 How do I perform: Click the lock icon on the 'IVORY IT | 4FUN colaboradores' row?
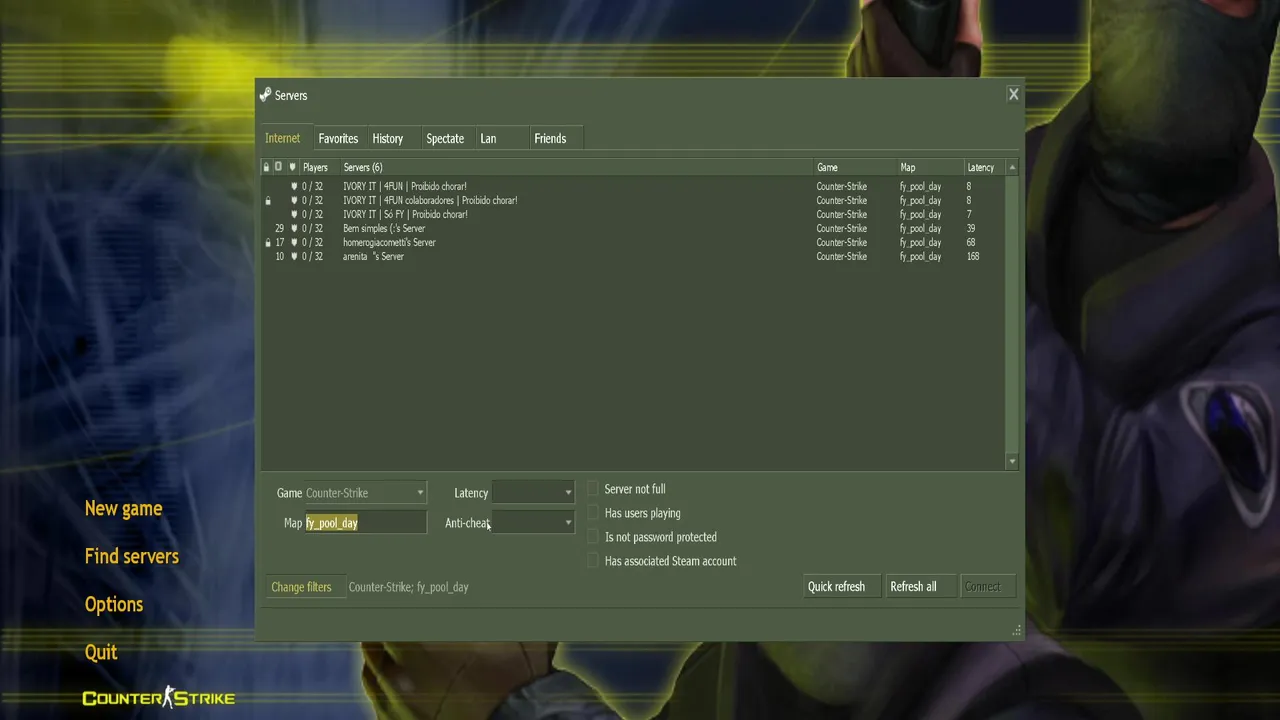point(267,200)
